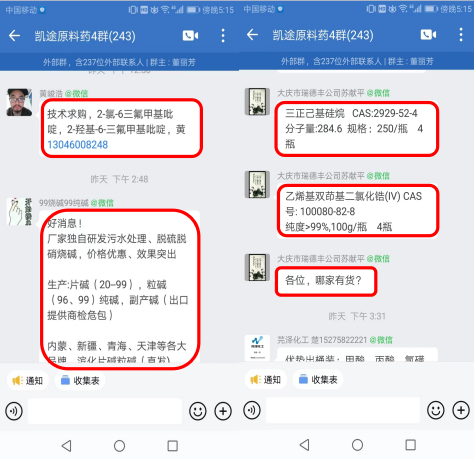
Task: Open three-dot menu in left chat
Action: pos(223,35)
